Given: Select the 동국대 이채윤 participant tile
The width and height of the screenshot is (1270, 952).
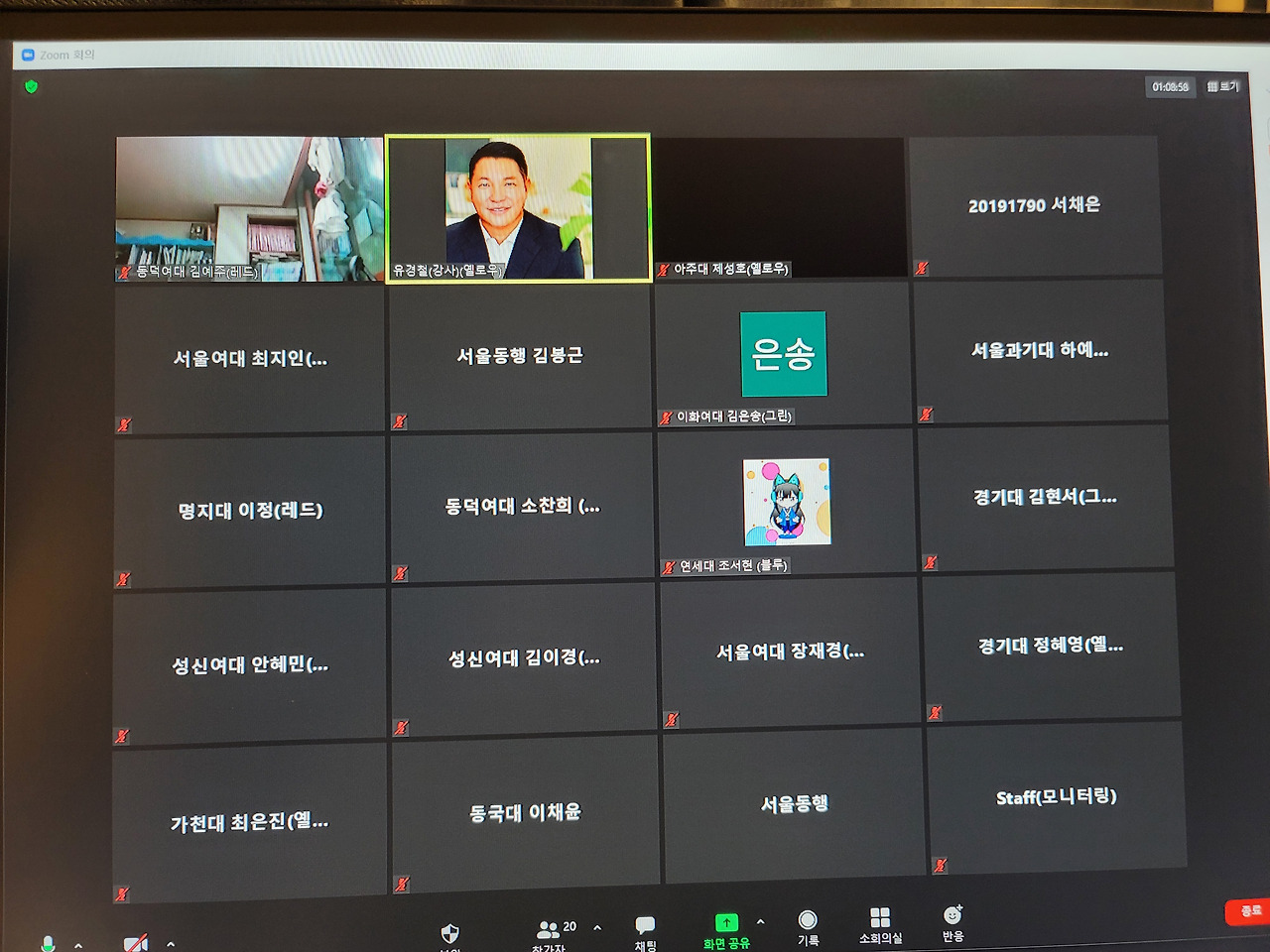Looking at the screenshot, I should tap(525, 813).
